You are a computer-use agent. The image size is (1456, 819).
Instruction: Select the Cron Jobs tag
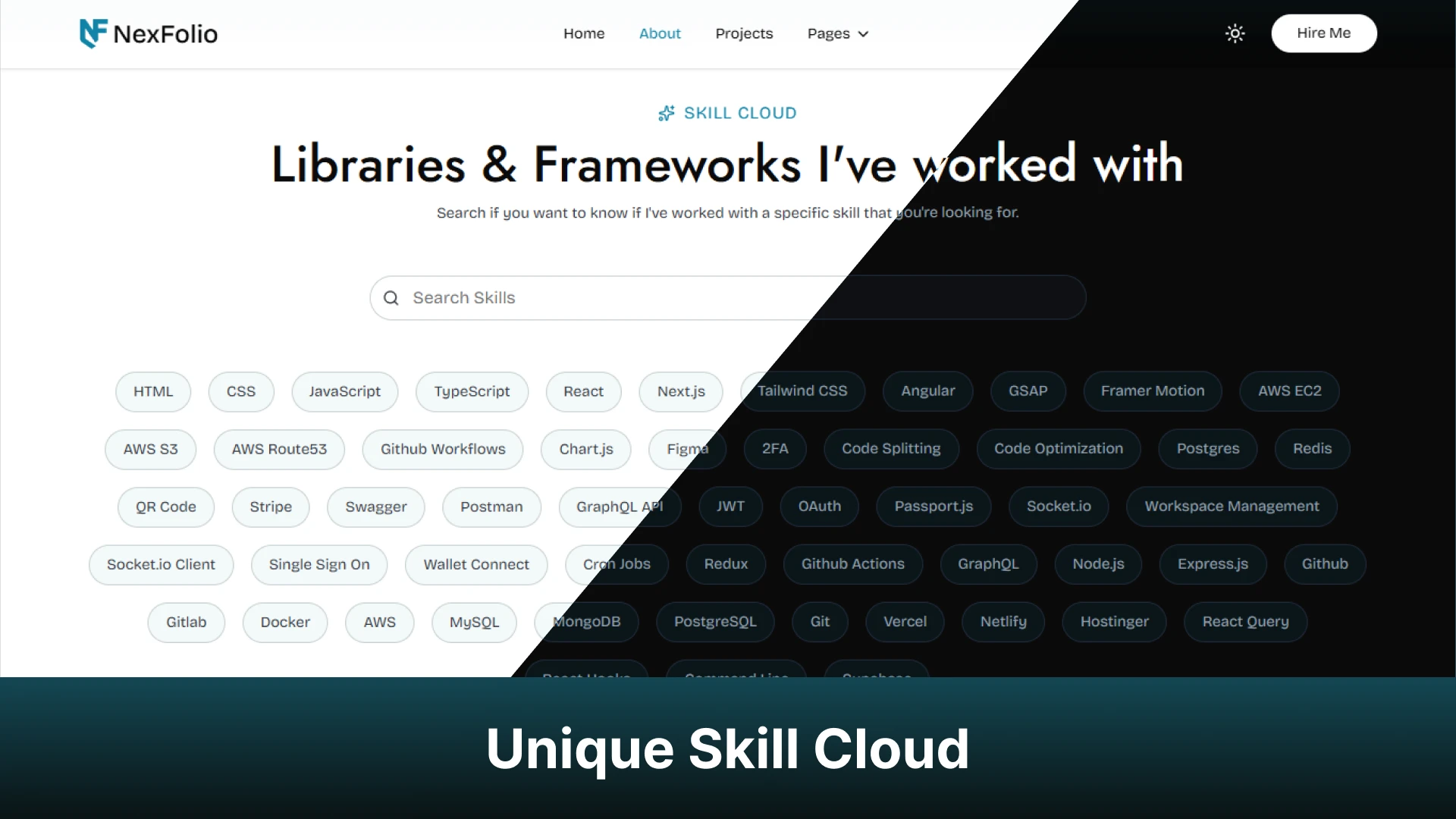click(x=617, y=564)
